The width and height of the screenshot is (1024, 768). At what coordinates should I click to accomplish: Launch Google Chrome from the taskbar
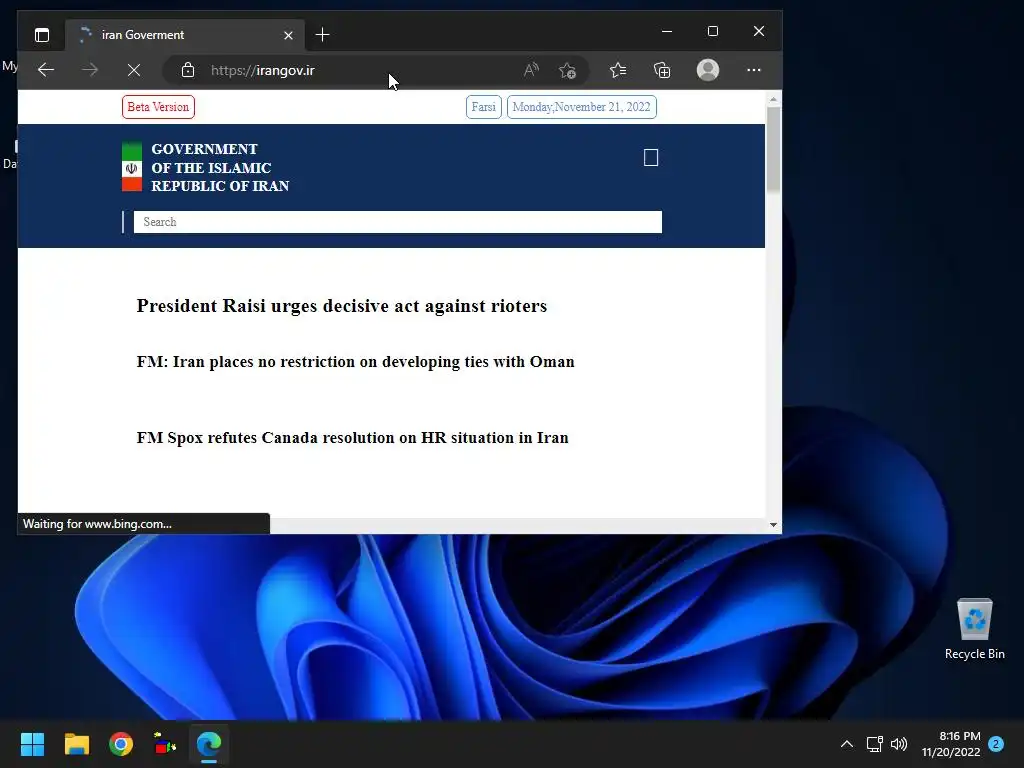click(121, 744)
